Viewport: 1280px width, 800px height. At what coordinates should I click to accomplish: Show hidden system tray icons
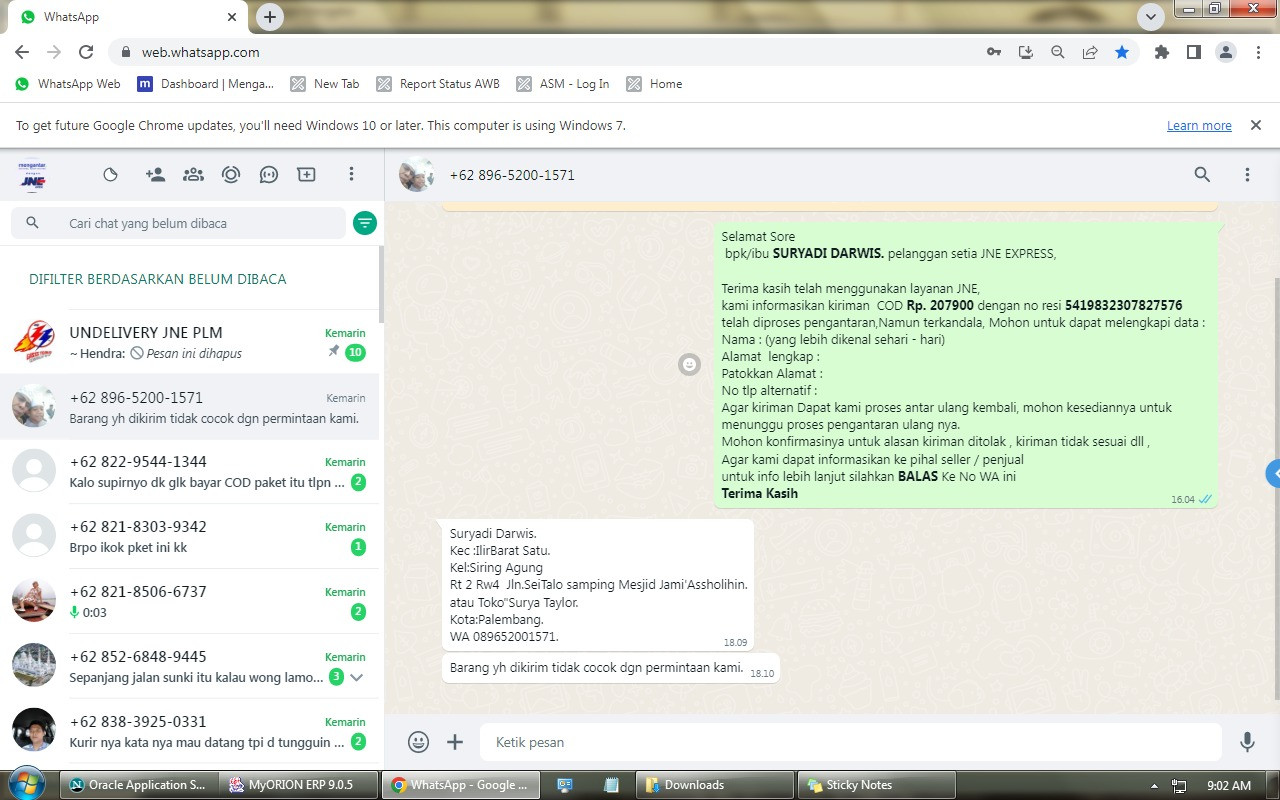tap(1154, 786)
